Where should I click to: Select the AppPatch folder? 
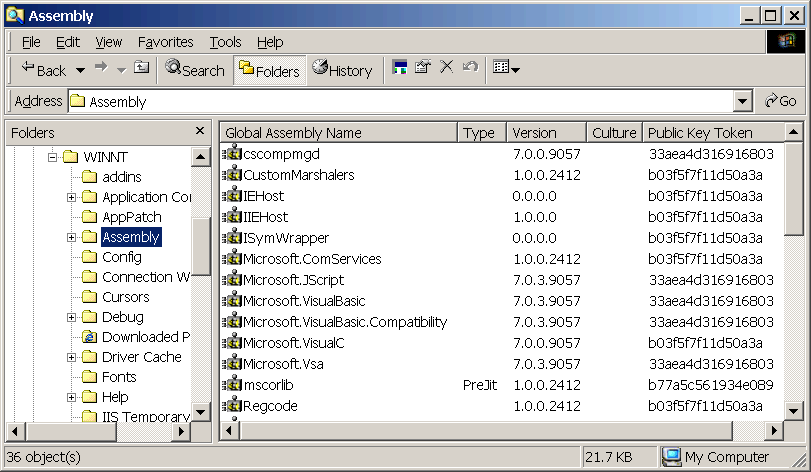(132, 217)
